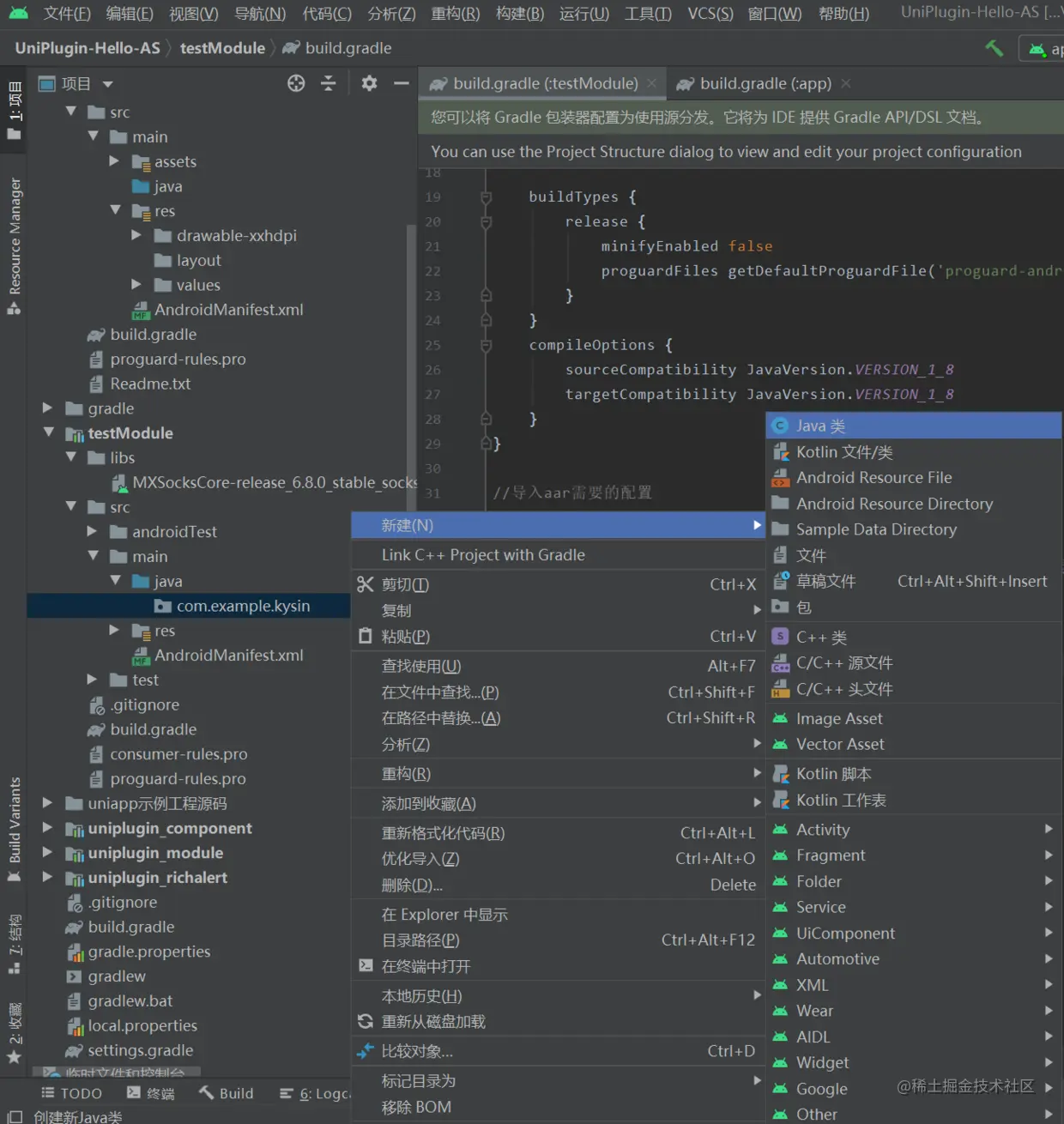Fold compileOptions block at line 25
The width and height of the screenshot is (1064, 1124).
click(486, 345)
